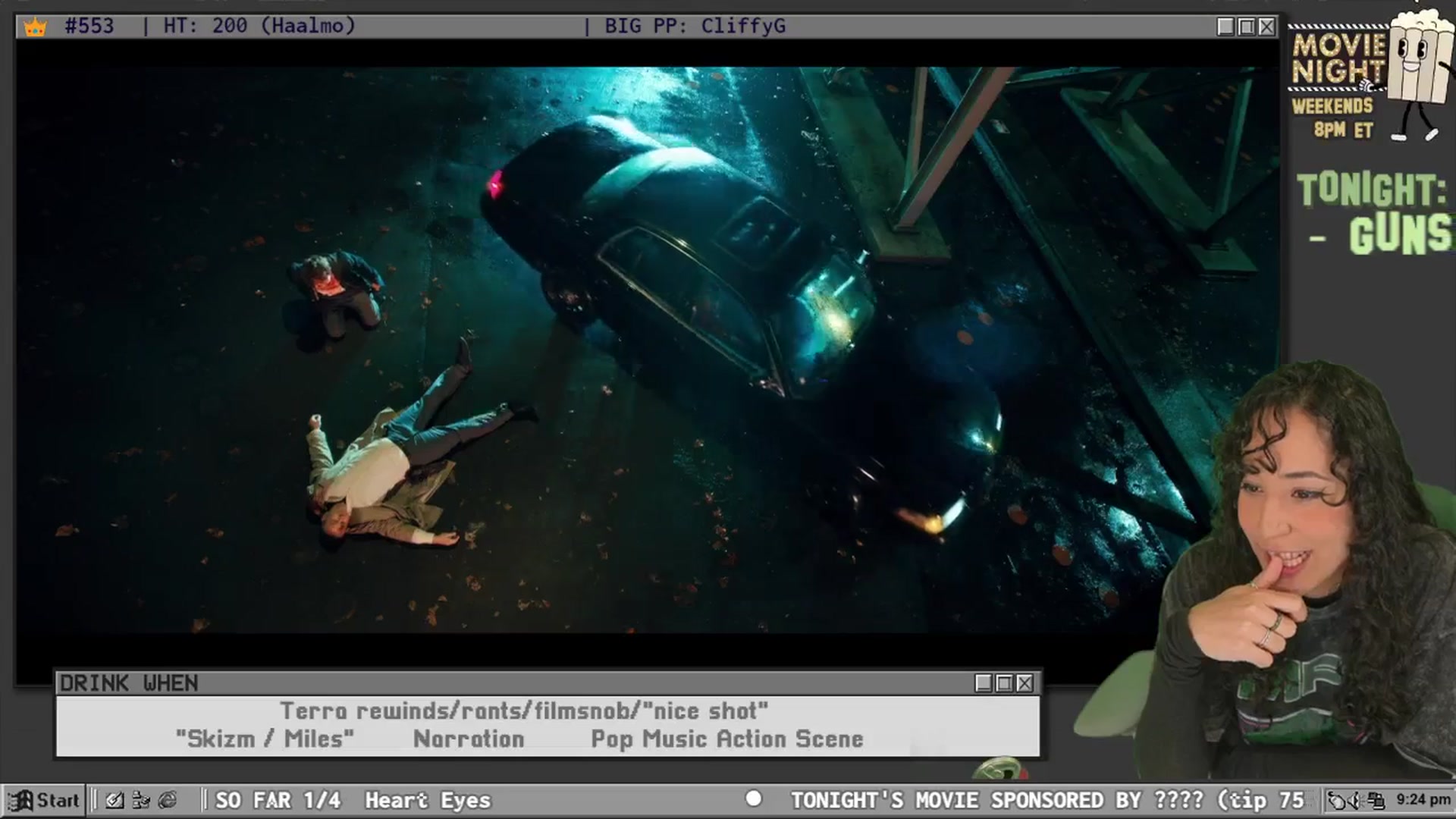The width and height of the screenshot is (1456, 819).
Task: Click the white dot on the taskbar
Action: tap(754, 798)
